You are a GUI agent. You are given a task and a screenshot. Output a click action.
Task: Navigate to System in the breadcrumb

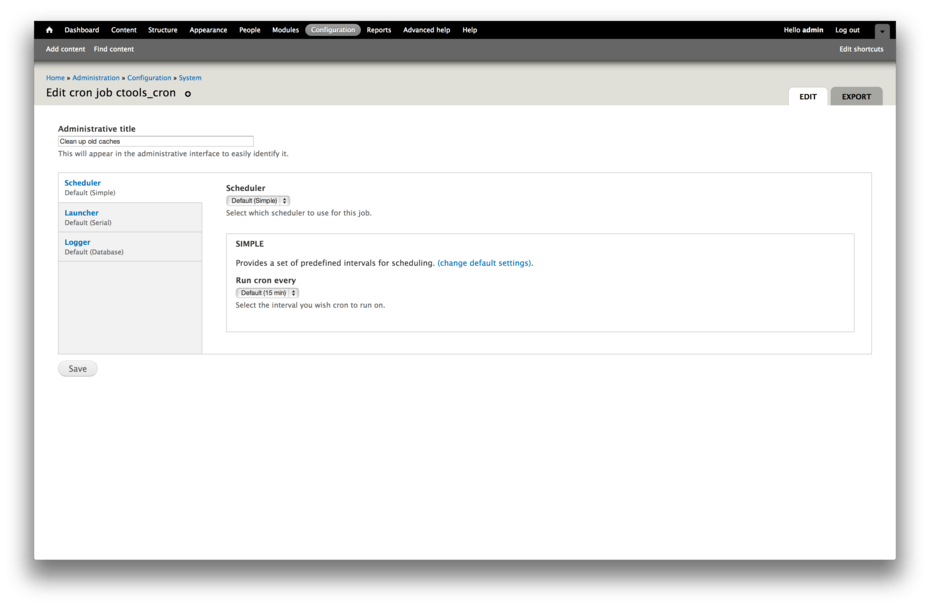tap(190, 78)
